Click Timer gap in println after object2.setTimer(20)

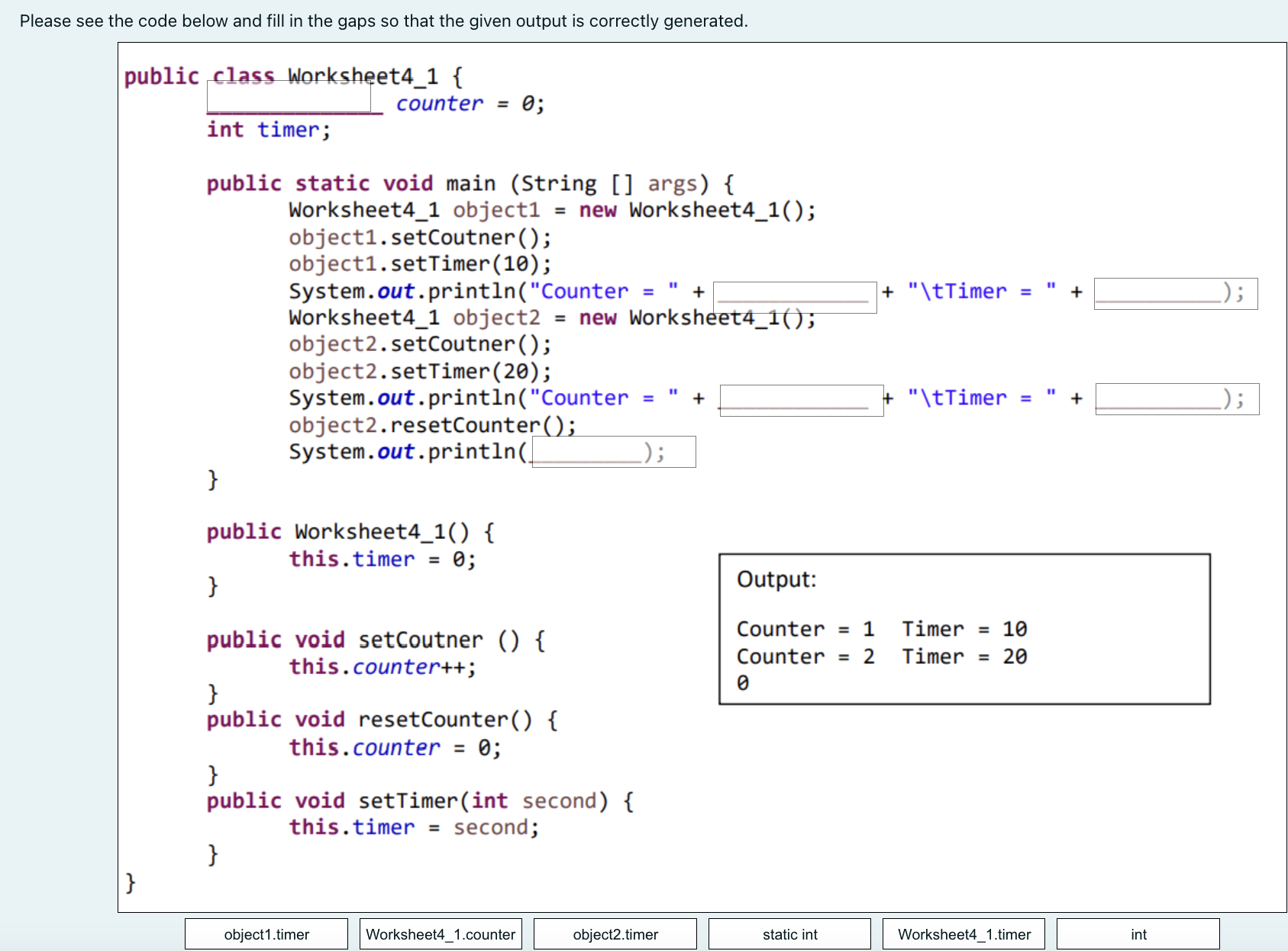[1177, 399]
